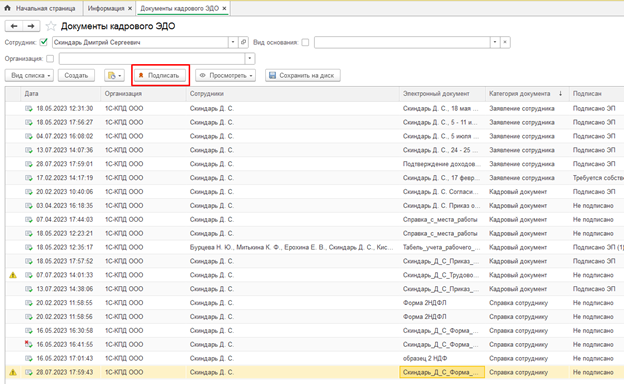This screenshot has width=624, height=384.
Task: Go forward with the right arrow button
Action: pos(31,26)
